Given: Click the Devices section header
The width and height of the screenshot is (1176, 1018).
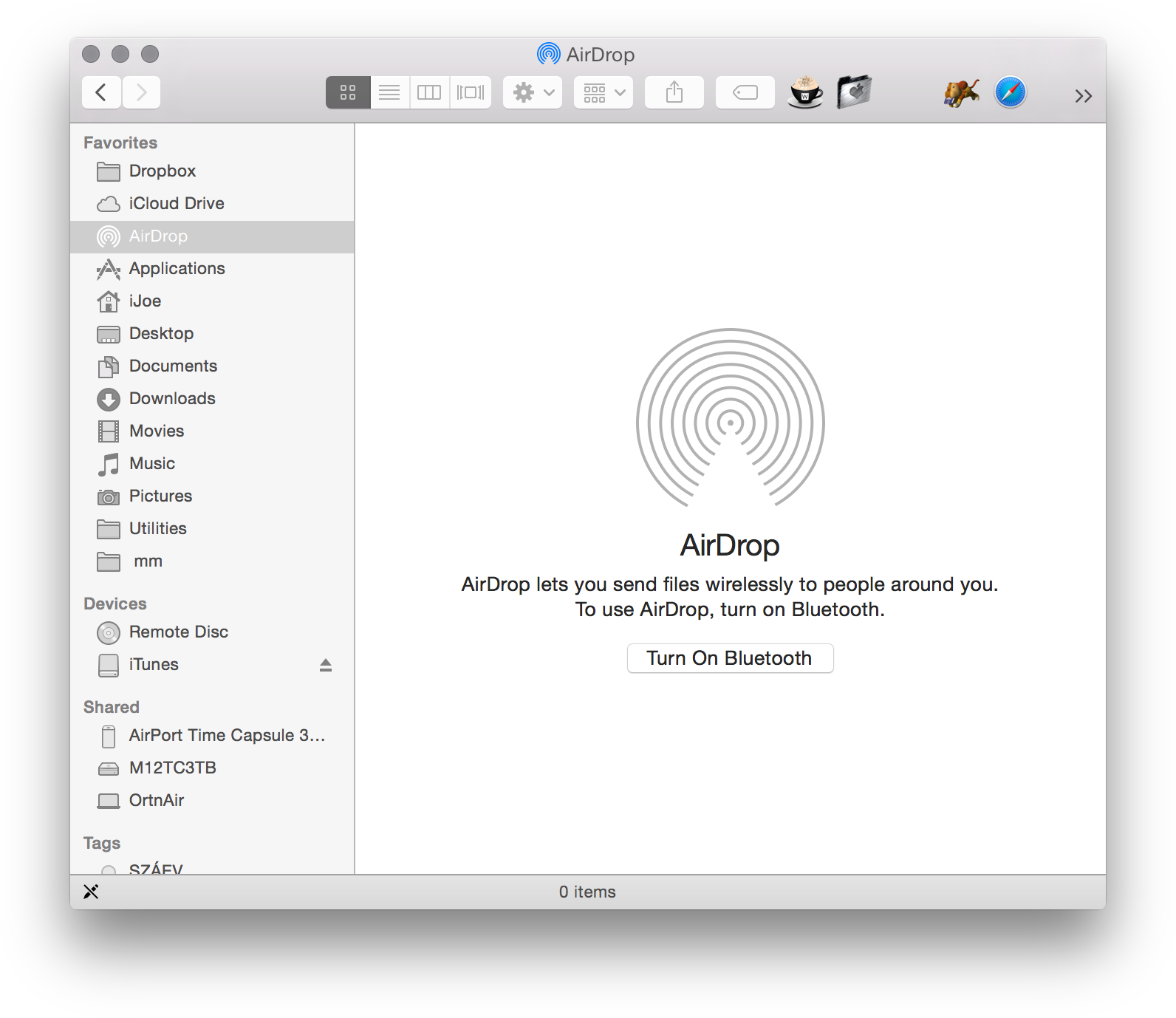Looking at the screenshot, I should tap(115, 604).
